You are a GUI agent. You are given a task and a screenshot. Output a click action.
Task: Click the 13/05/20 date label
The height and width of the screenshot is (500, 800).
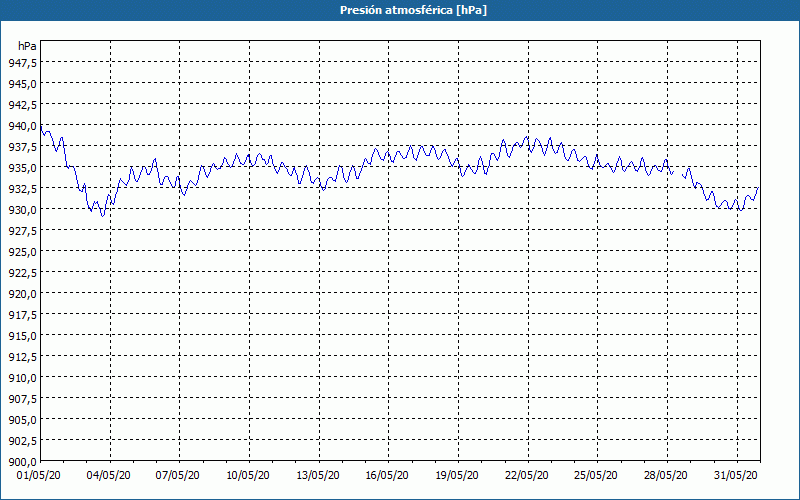click(317, 476)
